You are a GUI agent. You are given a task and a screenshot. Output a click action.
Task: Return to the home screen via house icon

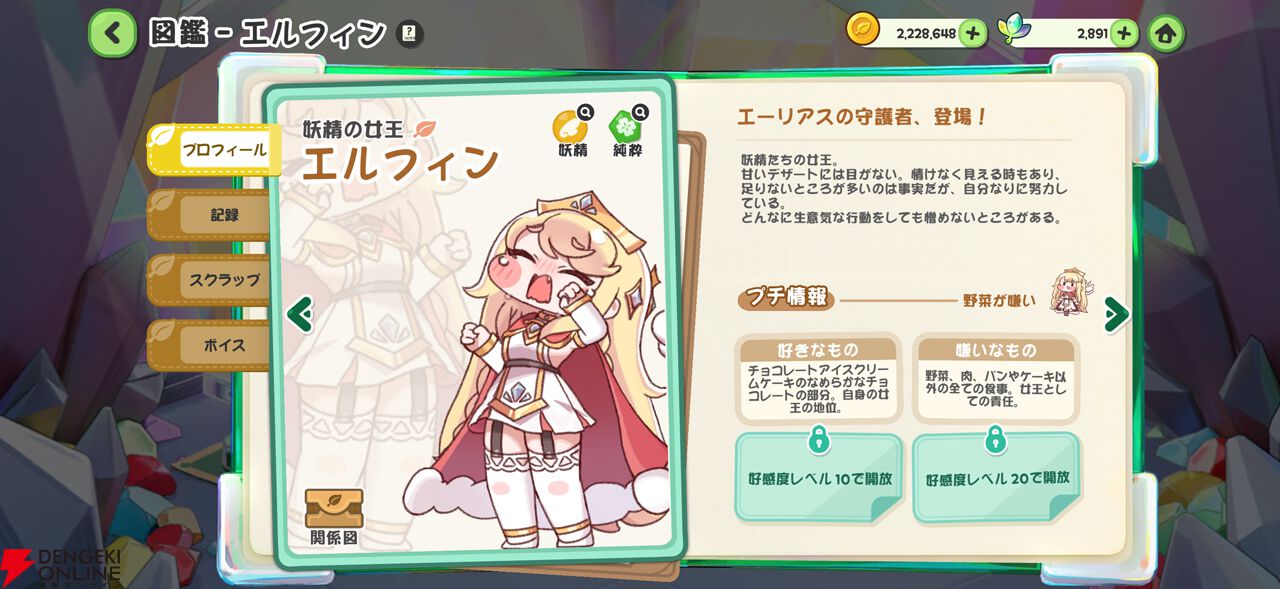(1165, 33)
